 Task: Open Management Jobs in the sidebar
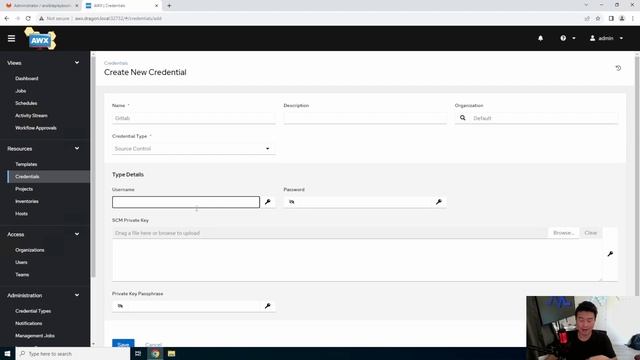point(35,336)
